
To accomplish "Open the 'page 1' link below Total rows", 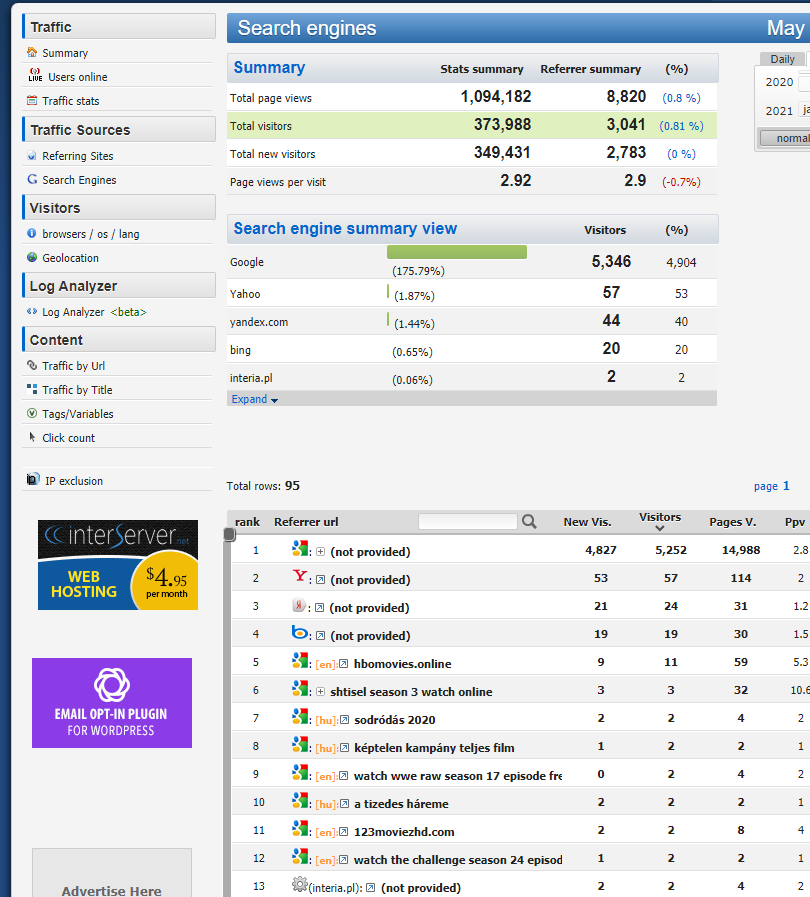I will [x=771, y=485].
